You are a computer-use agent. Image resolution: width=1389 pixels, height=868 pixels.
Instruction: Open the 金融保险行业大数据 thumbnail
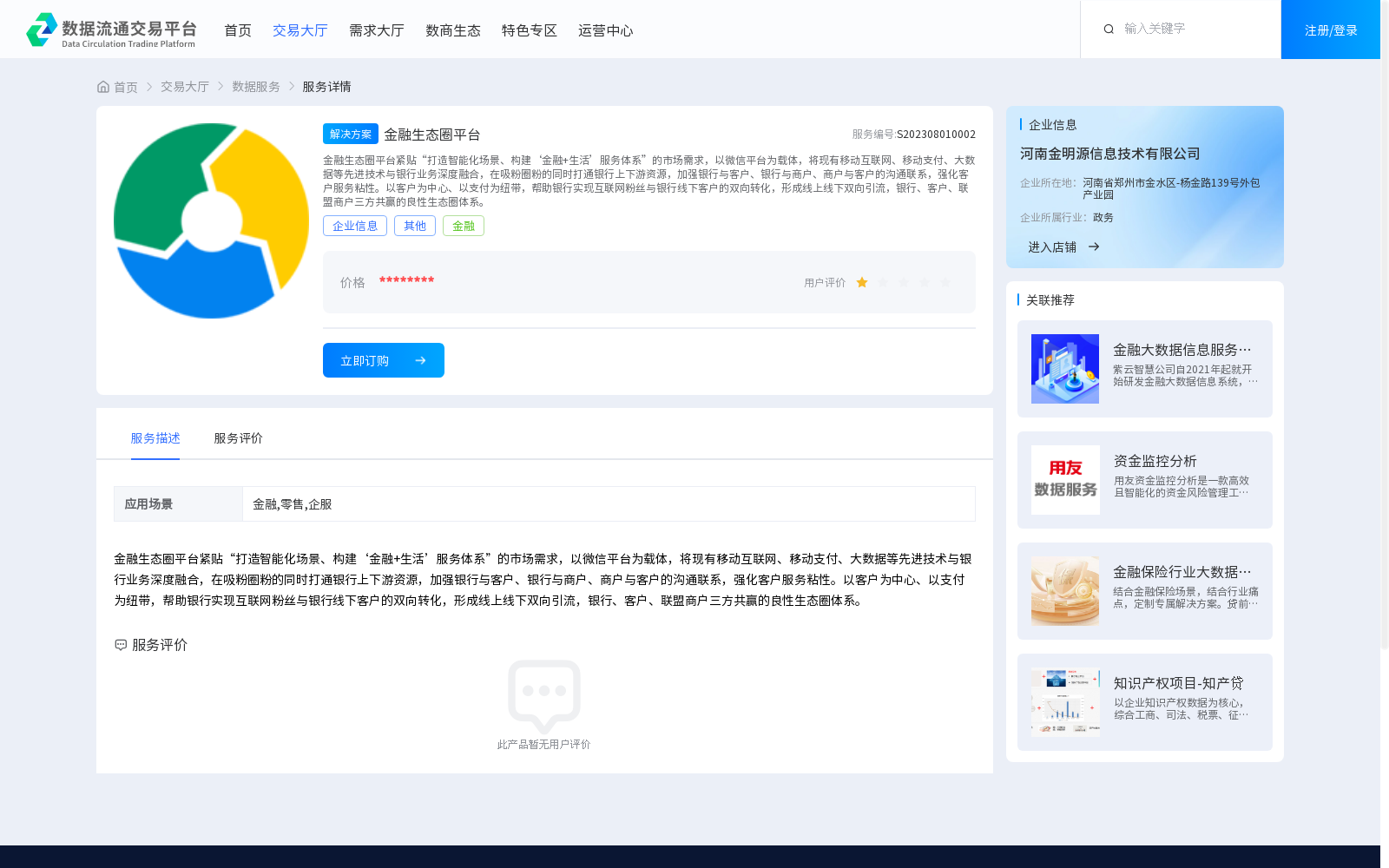tap(1065, 591)
